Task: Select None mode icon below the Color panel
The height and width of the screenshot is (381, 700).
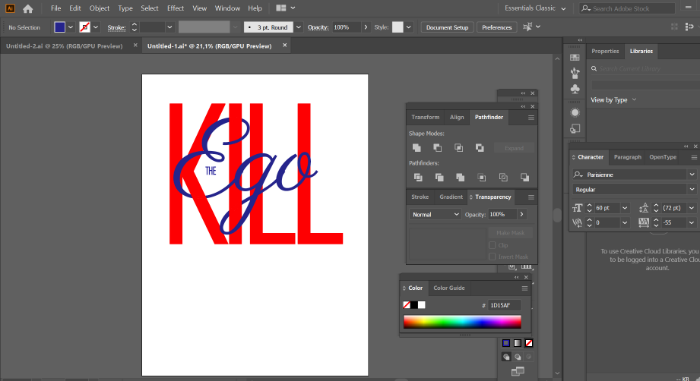Action: click(529, 343)
